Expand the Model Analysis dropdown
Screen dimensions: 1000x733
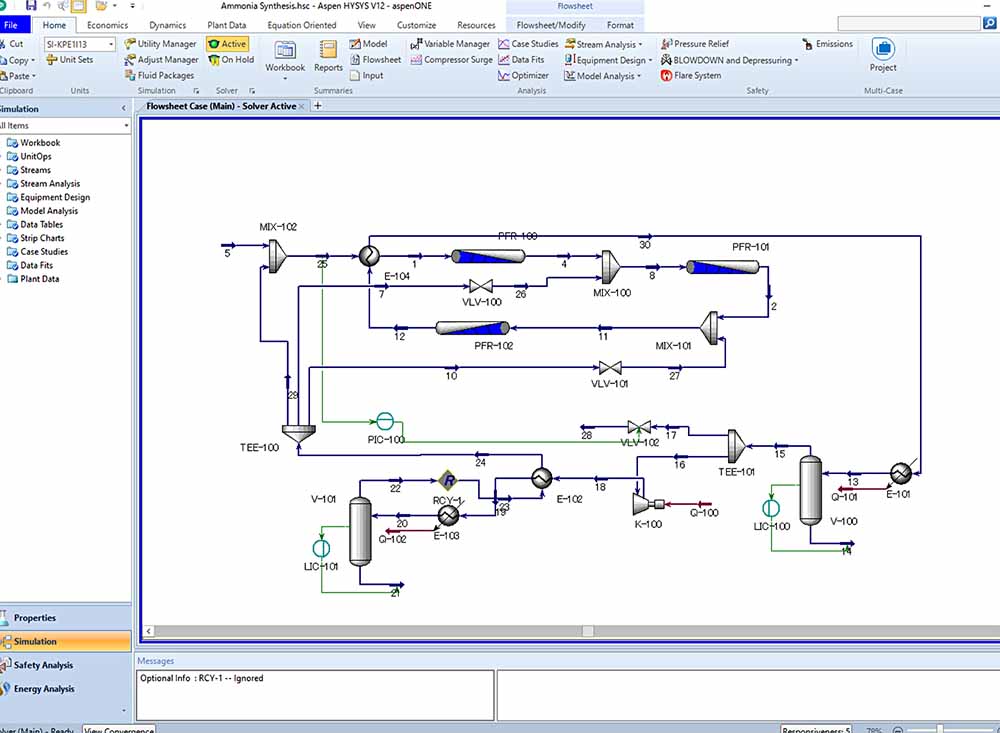[639, 76]
